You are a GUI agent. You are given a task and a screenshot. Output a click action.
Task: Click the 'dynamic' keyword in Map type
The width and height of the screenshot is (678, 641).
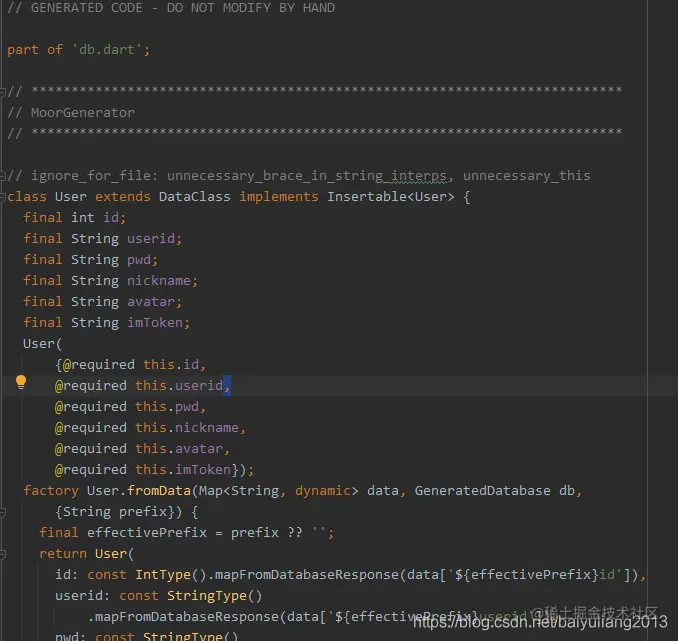point(323,491)
